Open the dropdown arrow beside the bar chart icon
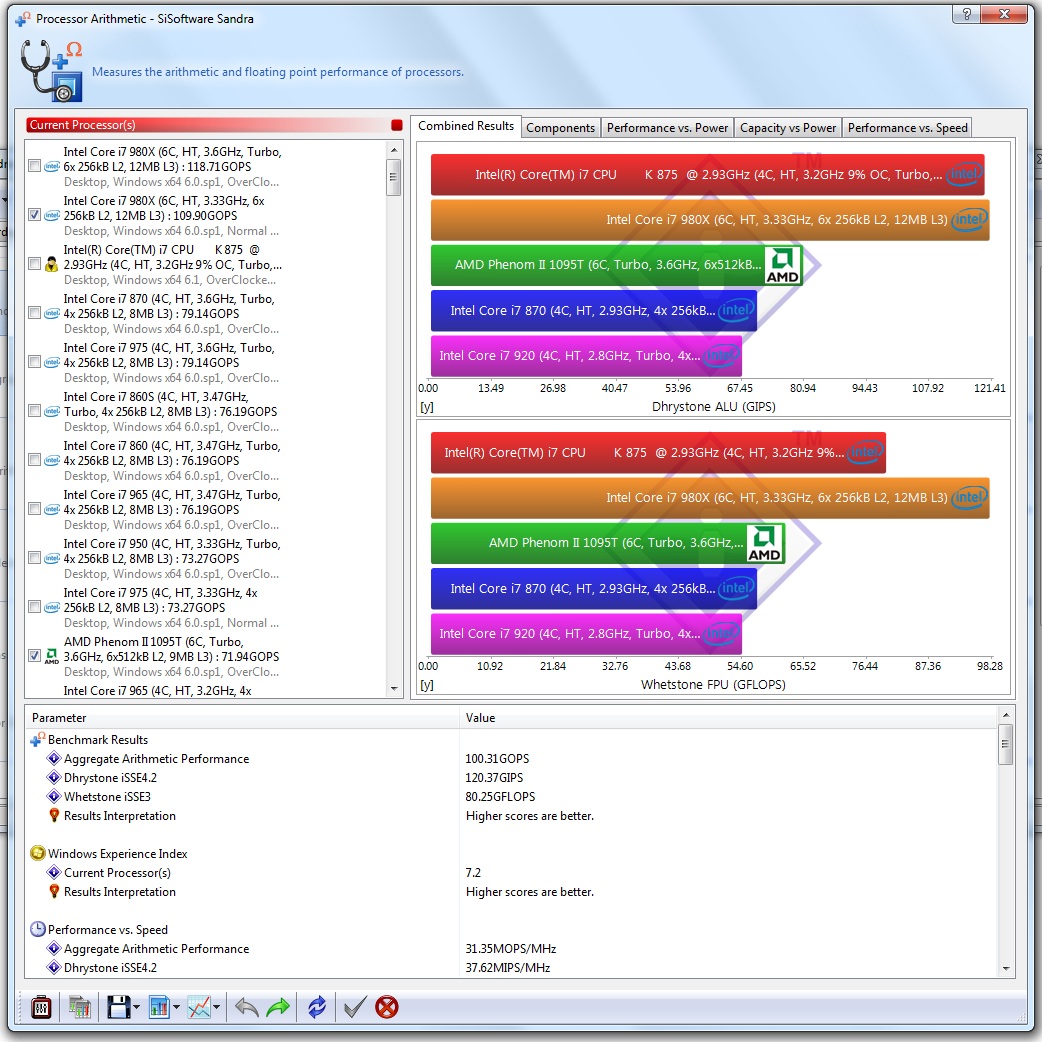This screenshot has width=1042, height=1042. coord(176,1008)
